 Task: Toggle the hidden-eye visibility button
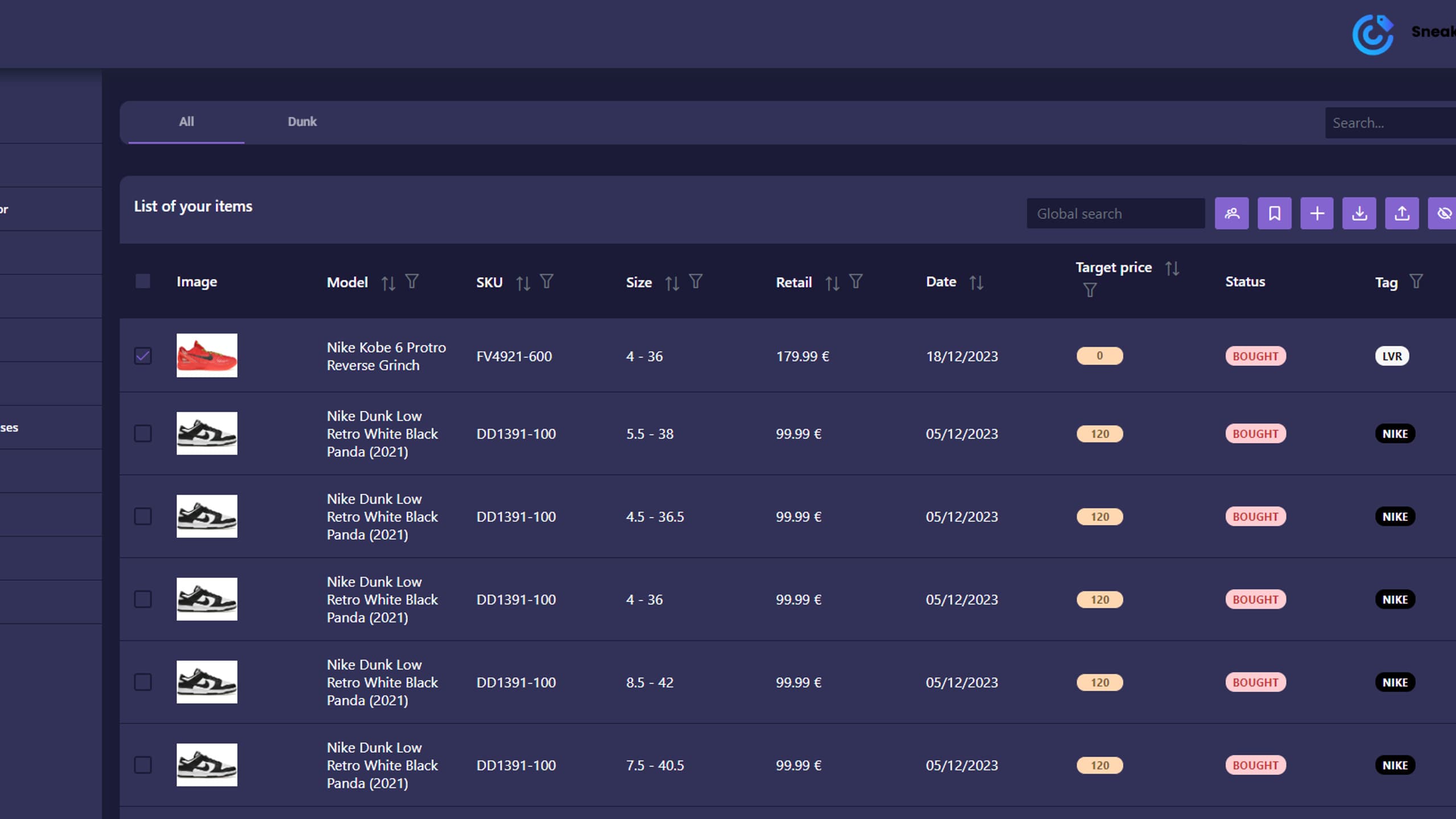click(1442, 213)
